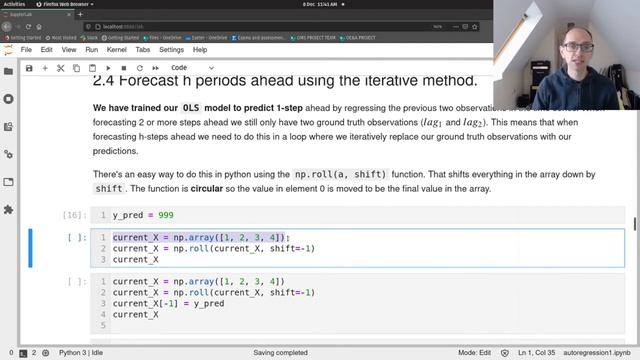640x360 pixels.
Task: Show Running Terminals and Kernels panel
Action: tap(8, 99)
